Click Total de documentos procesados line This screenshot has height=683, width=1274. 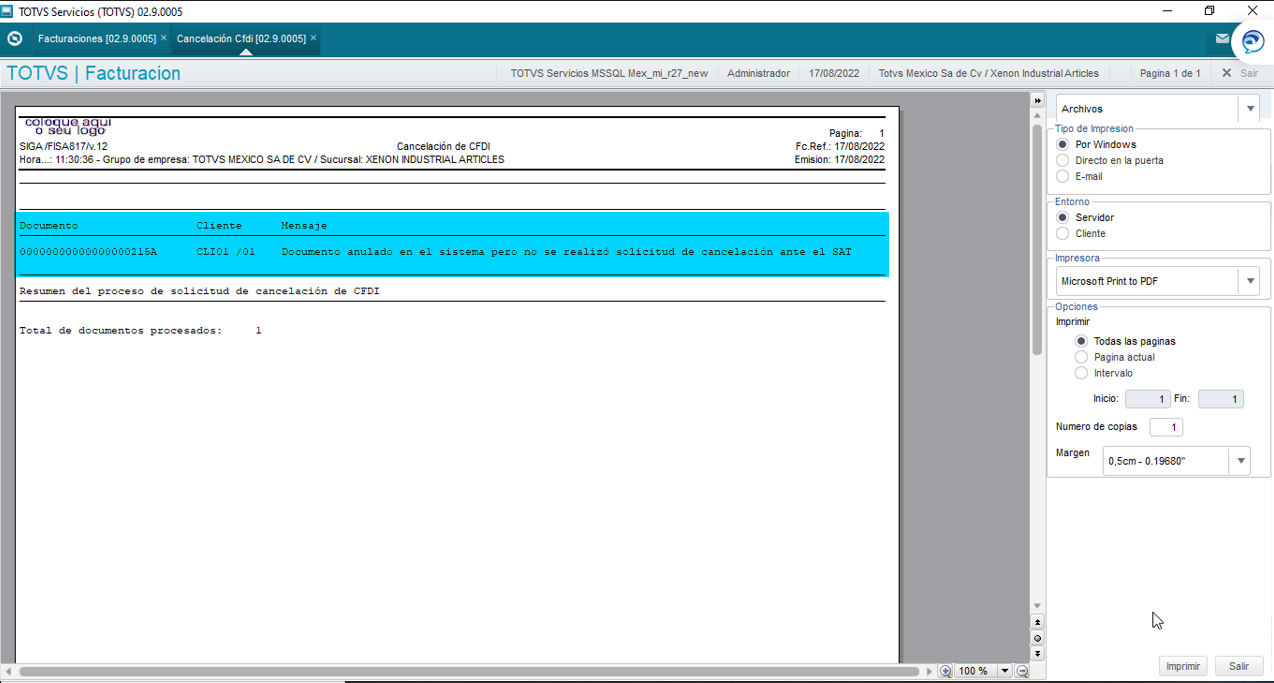pyautogui.click(x=140, y=330)
